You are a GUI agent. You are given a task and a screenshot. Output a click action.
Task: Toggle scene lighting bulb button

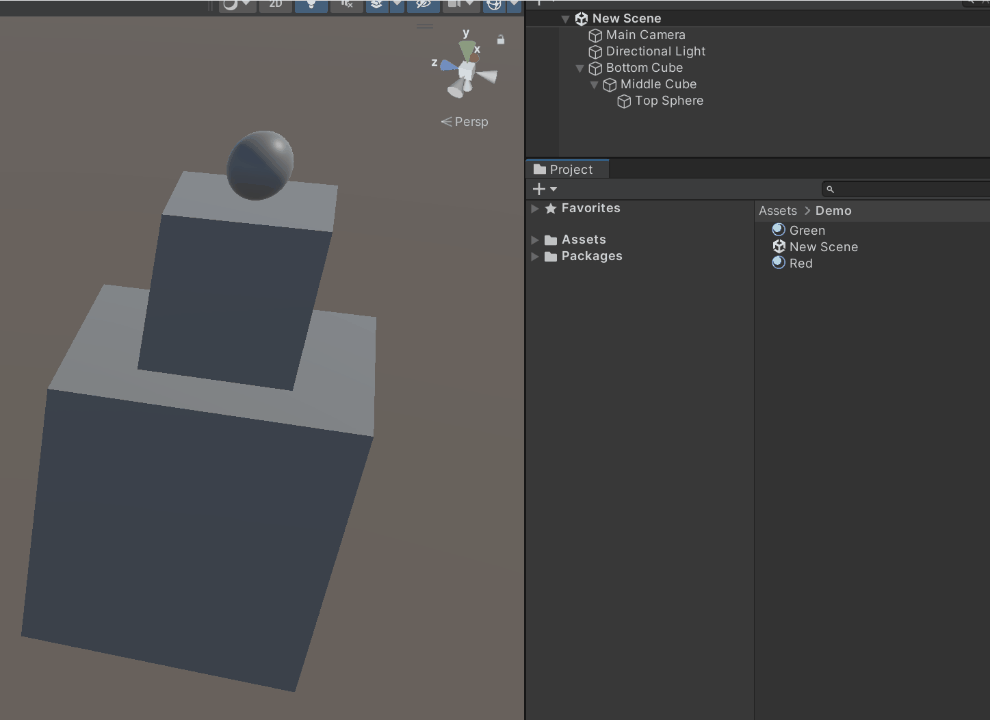(311, 5)
